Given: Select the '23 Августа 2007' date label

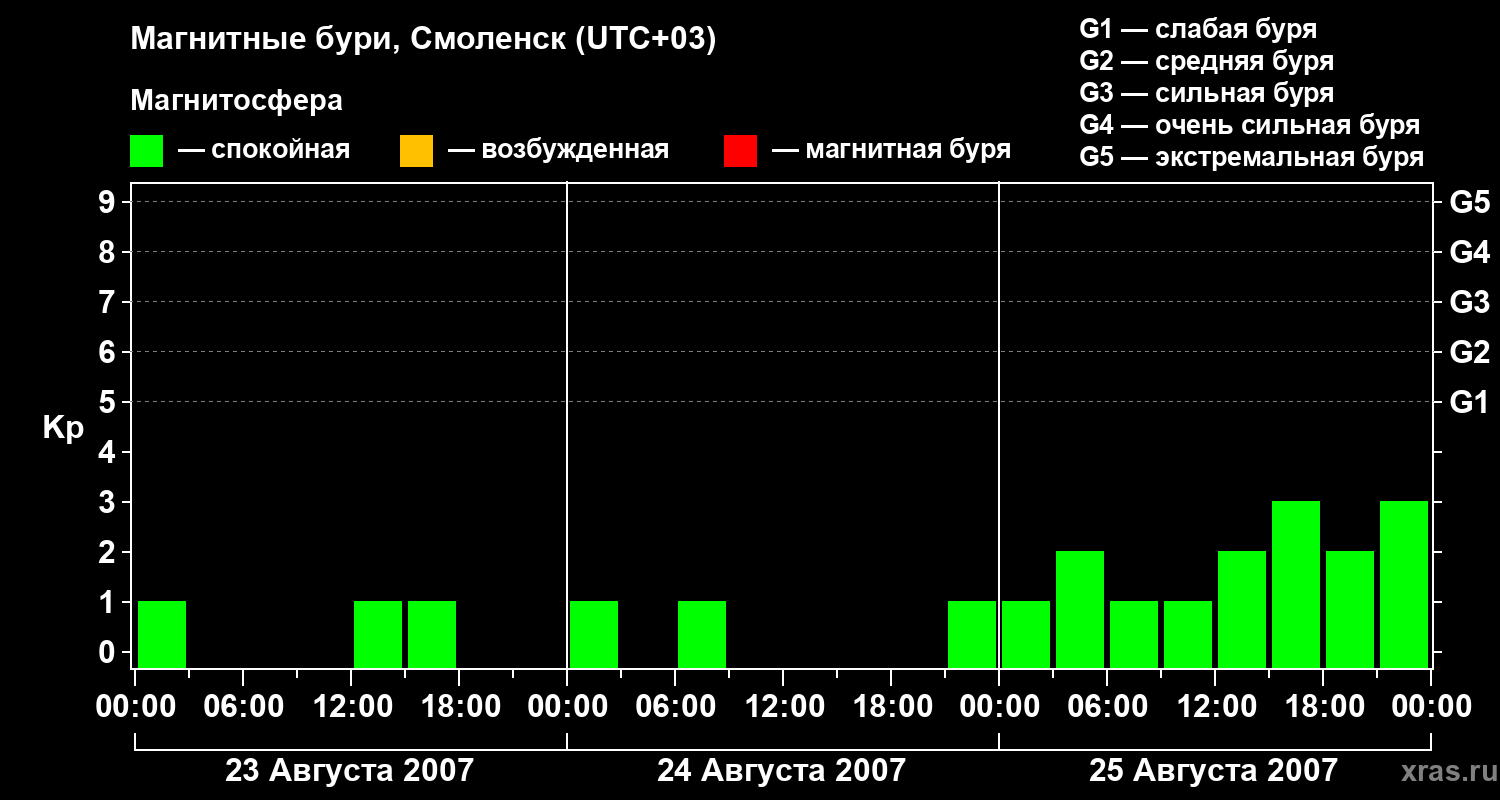Looking at the screenshot, I should tap(349, 771).
